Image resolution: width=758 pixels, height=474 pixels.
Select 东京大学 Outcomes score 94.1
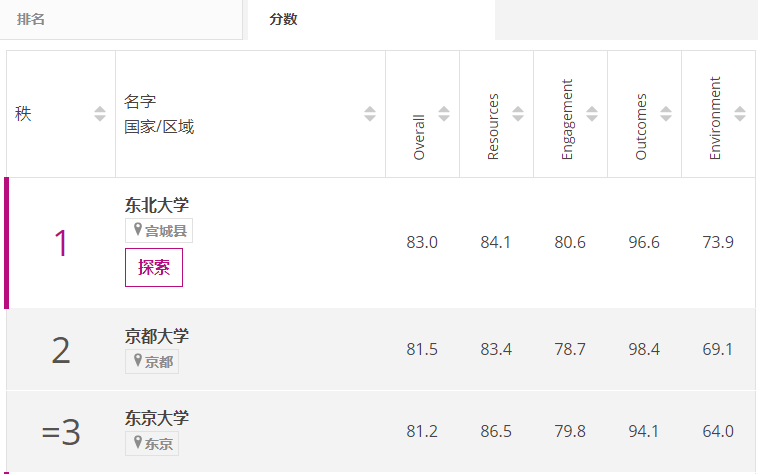[643, 431]
